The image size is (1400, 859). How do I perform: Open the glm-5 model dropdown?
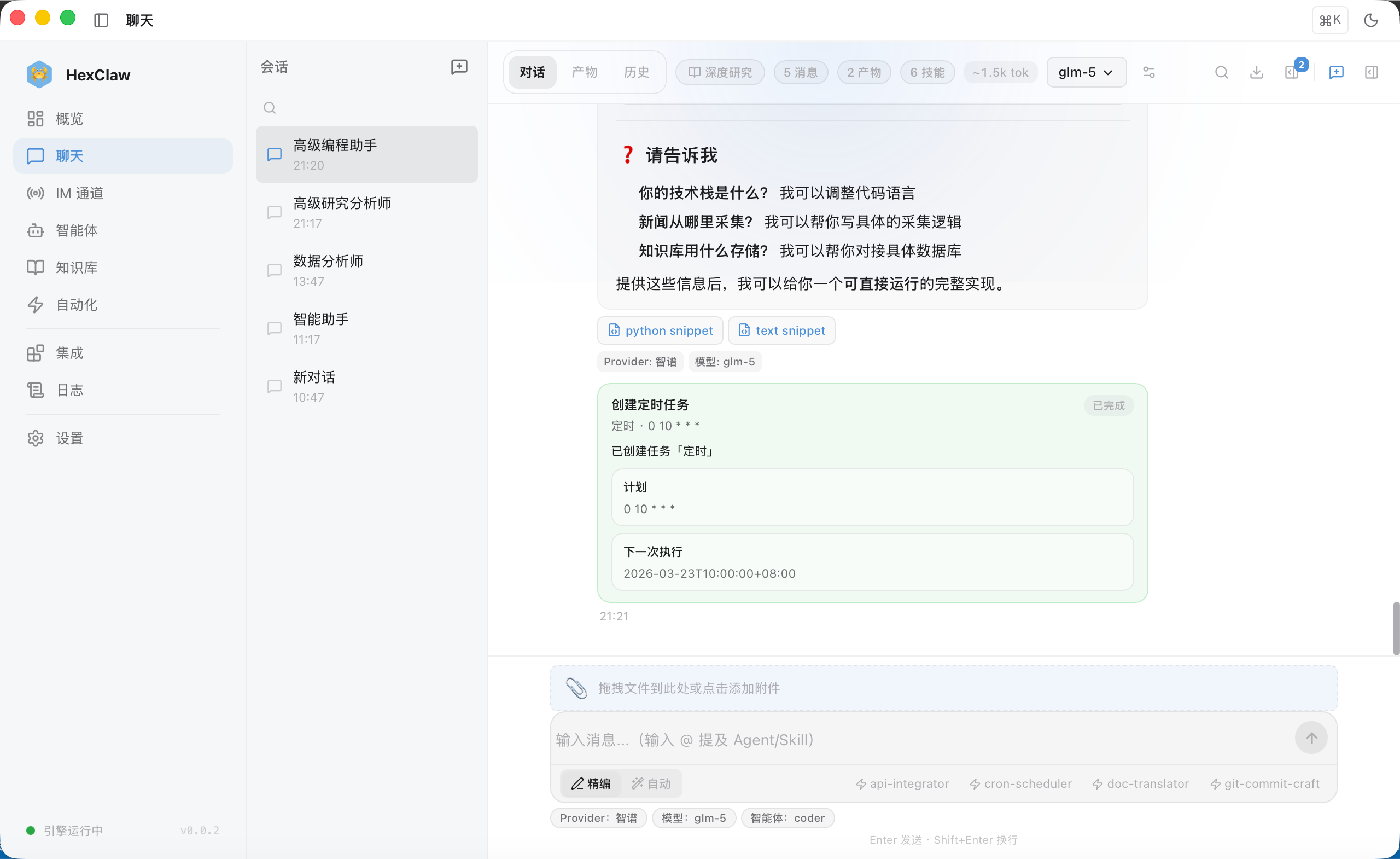[x=1086, y=72]
